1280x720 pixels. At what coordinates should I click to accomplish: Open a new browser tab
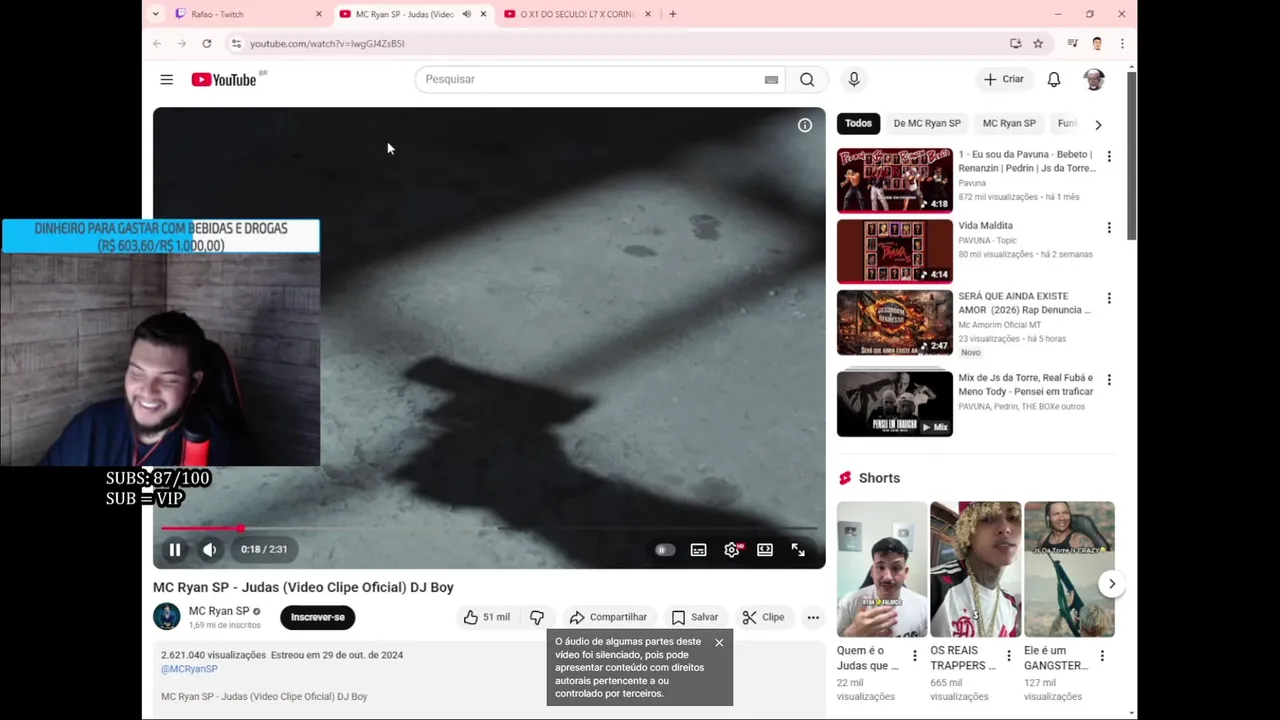[673, 14]
